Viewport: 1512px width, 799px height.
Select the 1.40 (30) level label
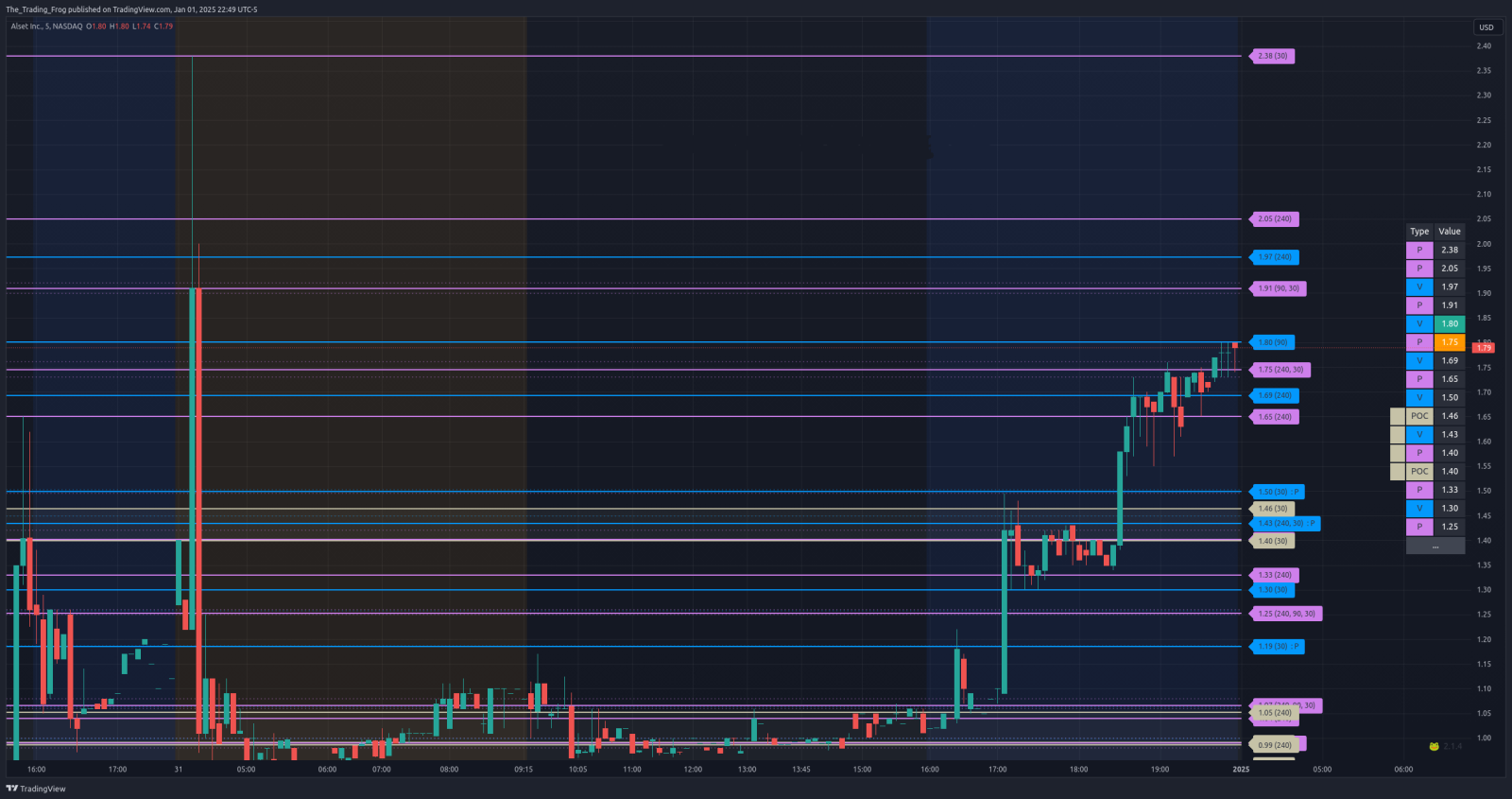point(1272,541)
